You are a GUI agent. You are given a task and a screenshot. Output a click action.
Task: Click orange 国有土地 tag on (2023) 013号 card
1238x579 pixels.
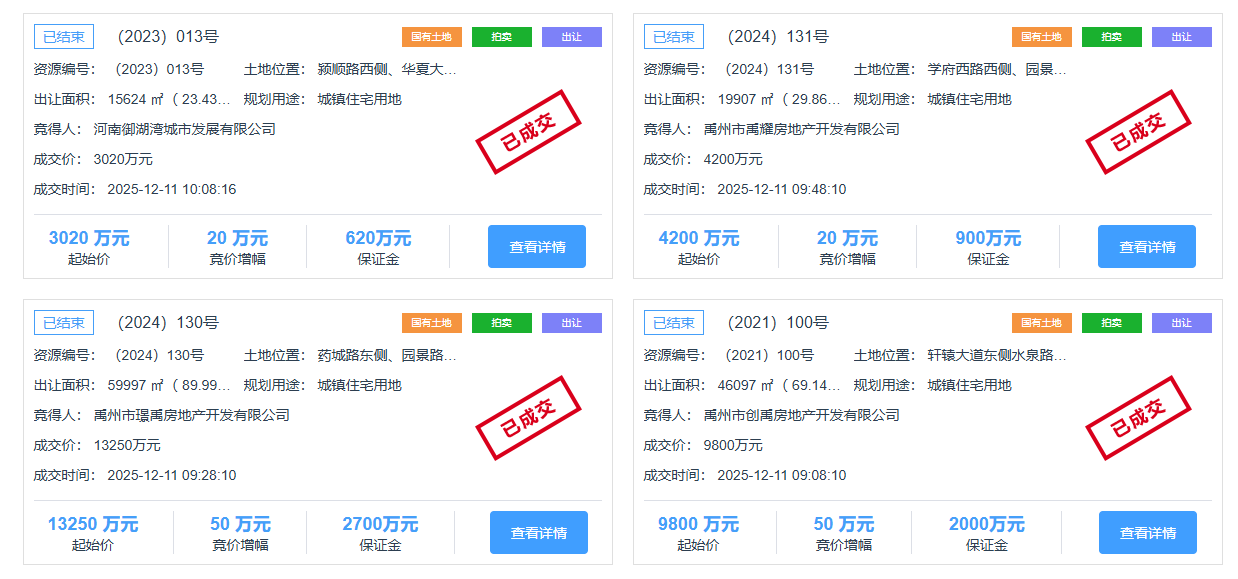pos(432,37)
